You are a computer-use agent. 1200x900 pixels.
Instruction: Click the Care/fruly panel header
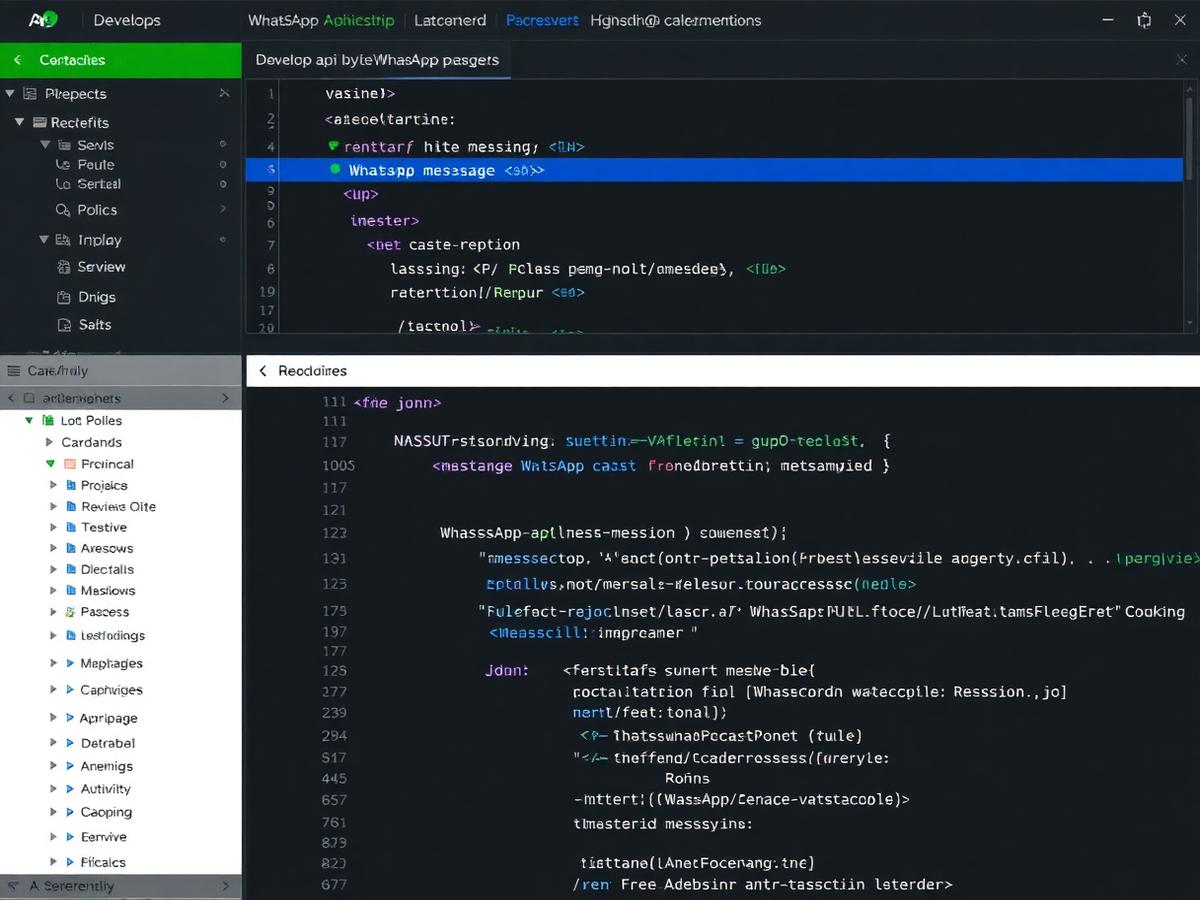tap(120, 371)
